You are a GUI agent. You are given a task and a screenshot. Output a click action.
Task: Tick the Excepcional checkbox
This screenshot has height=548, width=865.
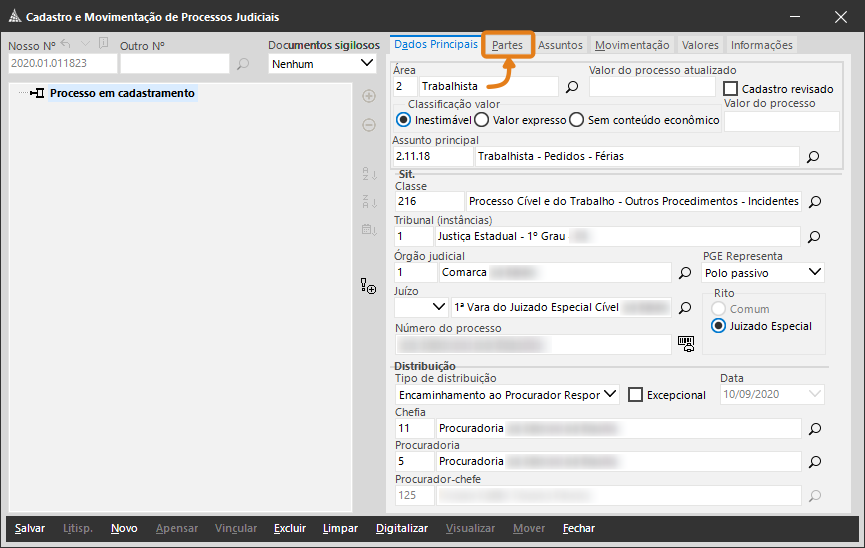pos(636,395)
